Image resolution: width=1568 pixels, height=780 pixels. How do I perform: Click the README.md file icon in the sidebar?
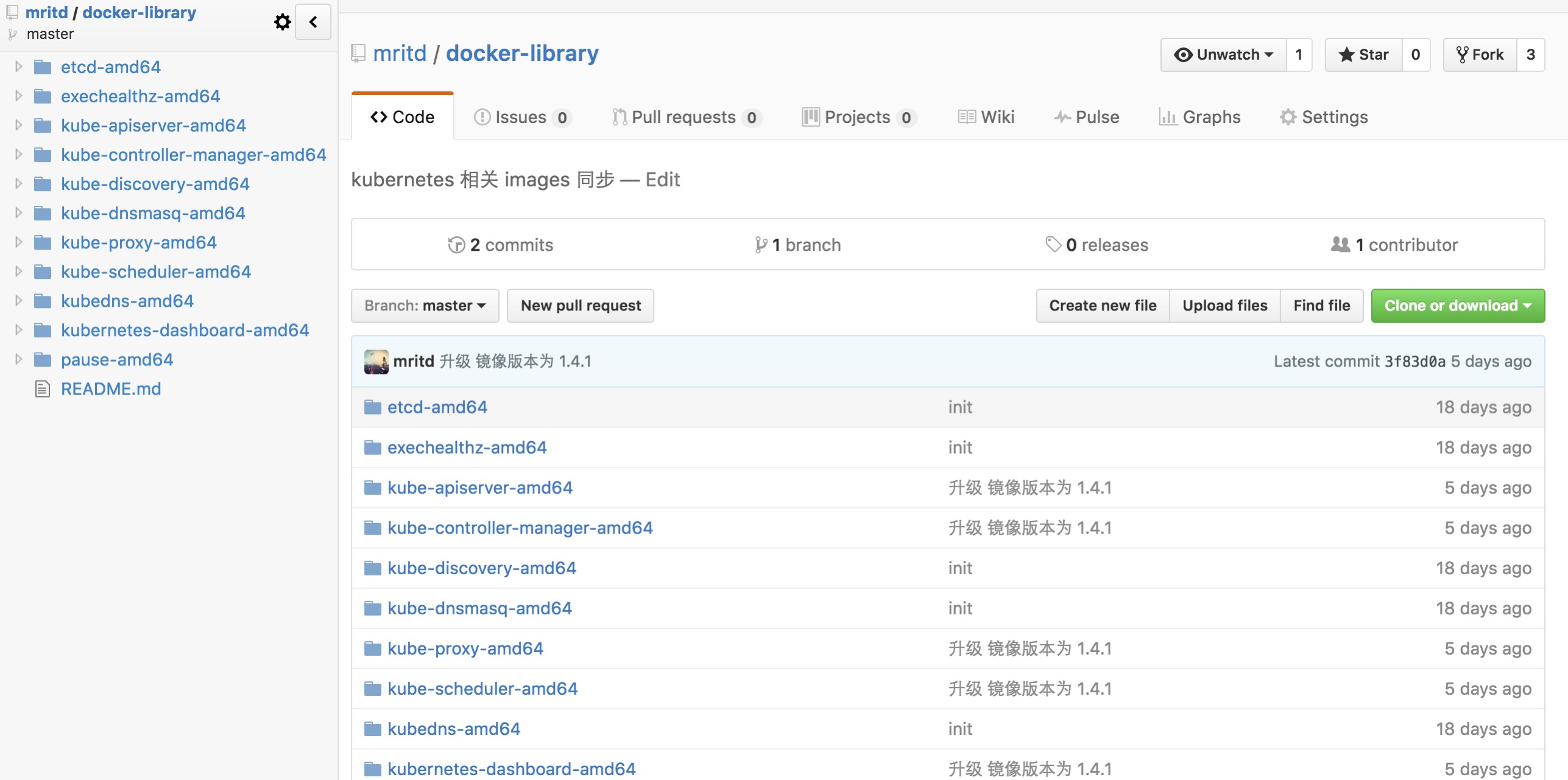(43, 388)
